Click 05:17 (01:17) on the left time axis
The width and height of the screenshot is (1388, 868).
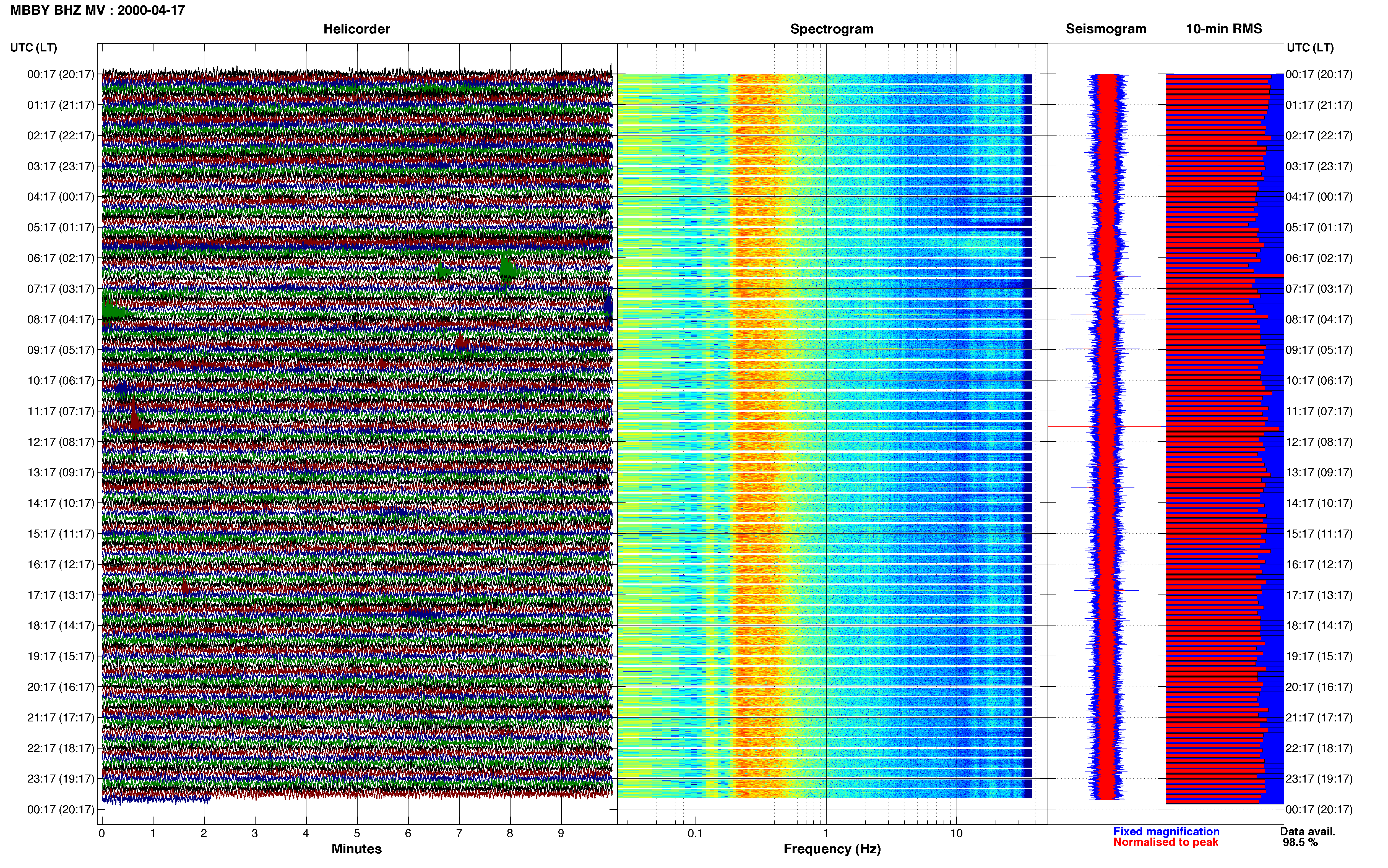(61, 227)
